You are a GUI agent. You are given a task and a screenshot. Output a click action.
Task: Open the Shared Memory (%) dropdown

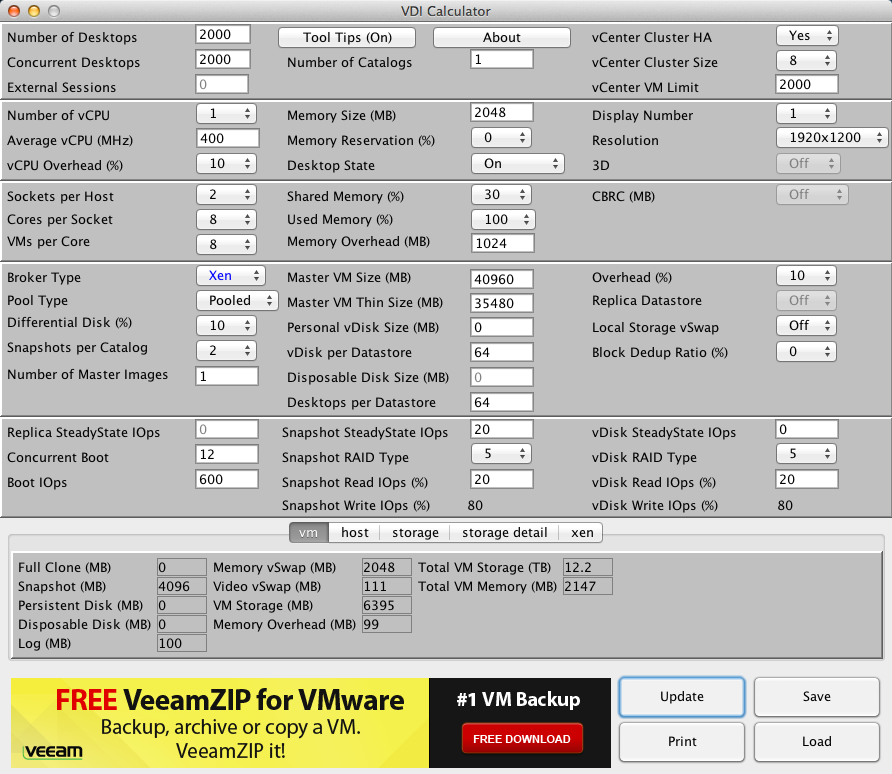click(501, 195)
